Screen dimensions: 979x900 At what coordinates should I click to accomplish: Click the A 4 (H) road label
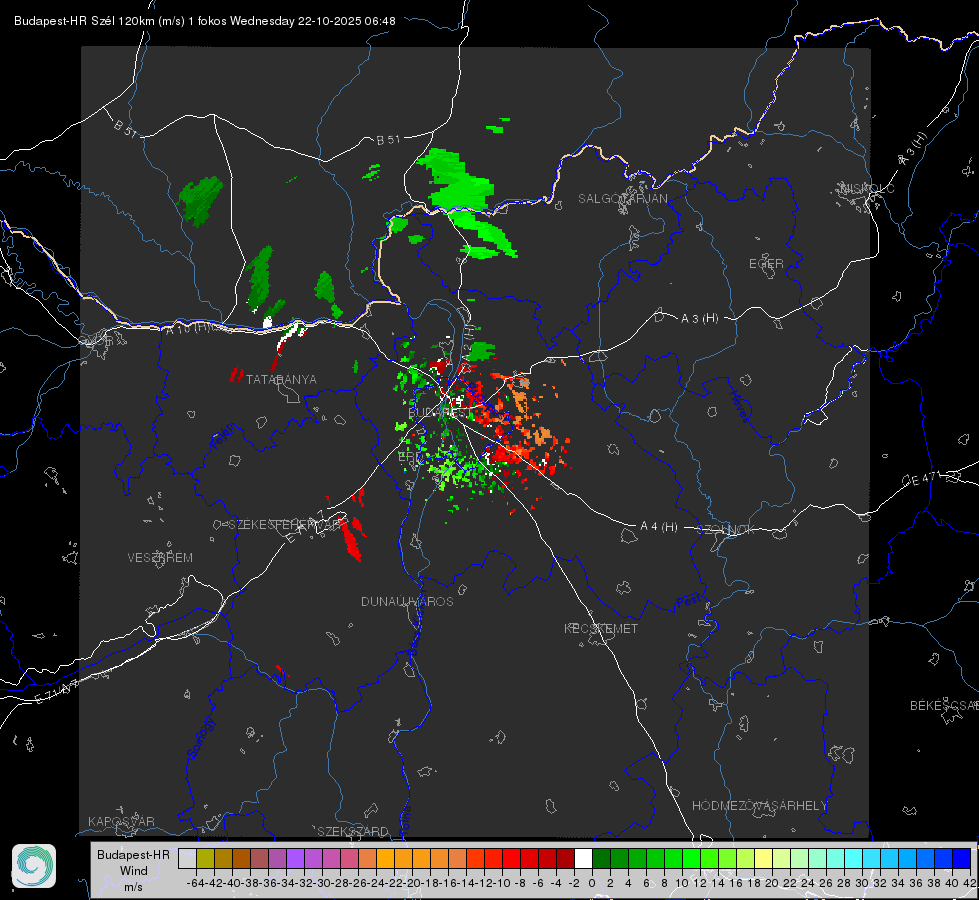[x=659, y=527]
